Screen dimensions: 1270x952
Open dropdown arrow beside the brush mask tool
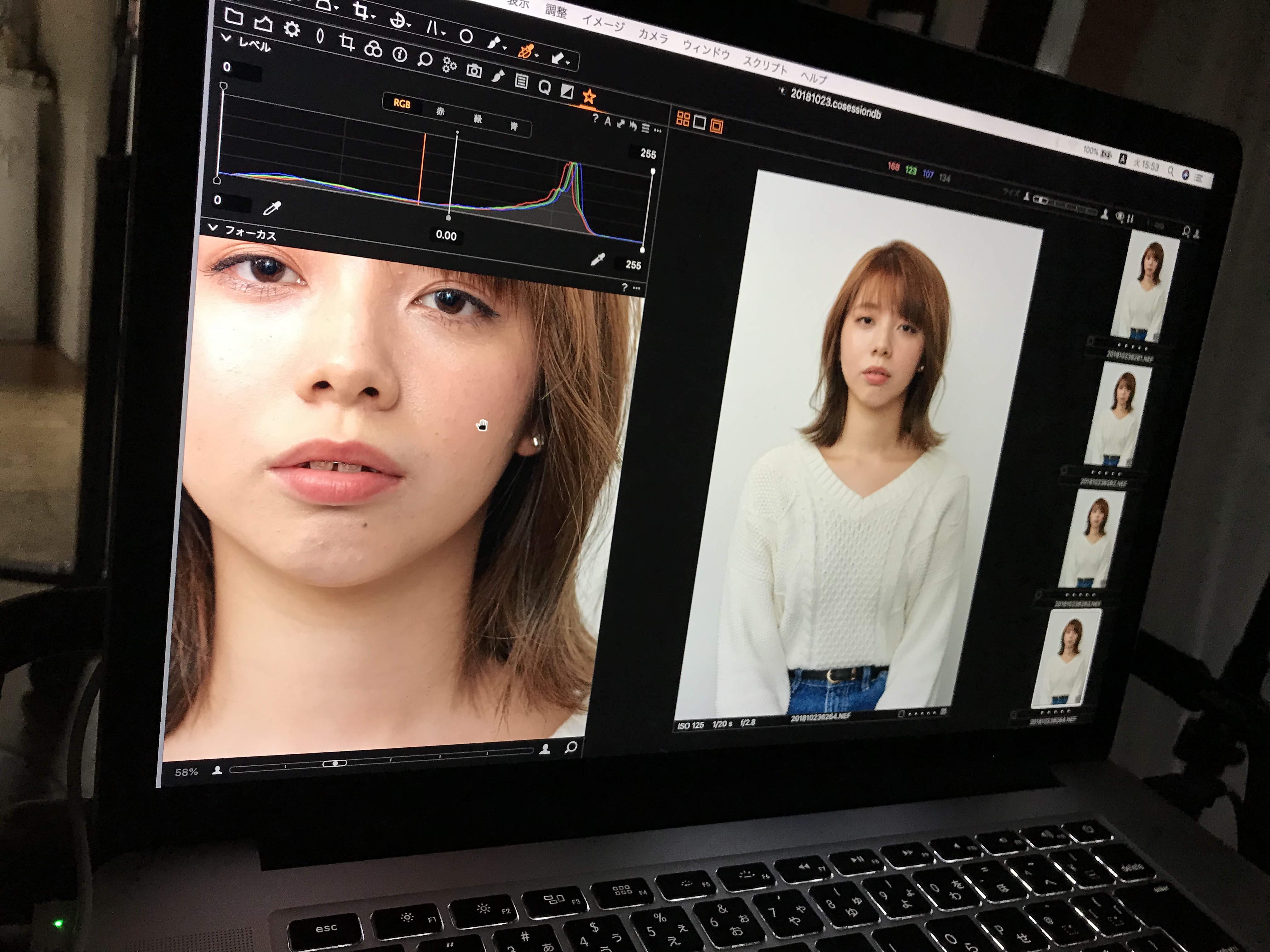[x=505, y=48]
